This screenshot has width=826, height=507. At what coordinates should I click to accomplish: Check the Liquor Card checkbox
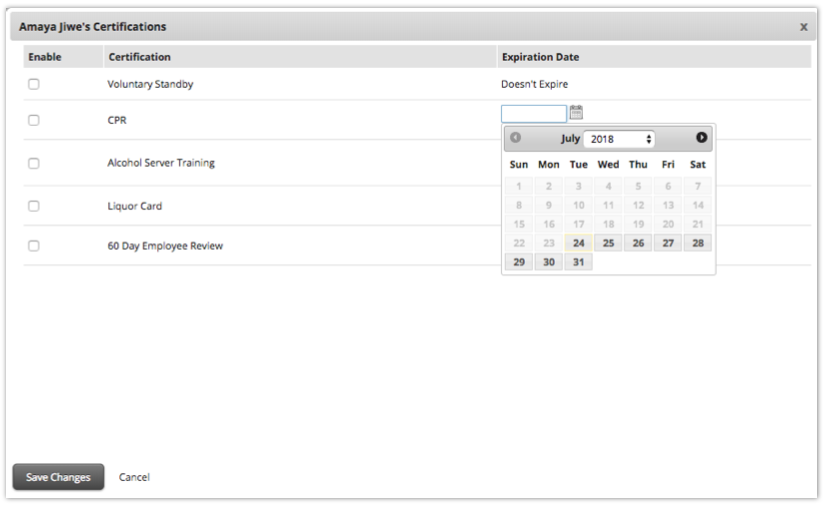coord(34,206)
